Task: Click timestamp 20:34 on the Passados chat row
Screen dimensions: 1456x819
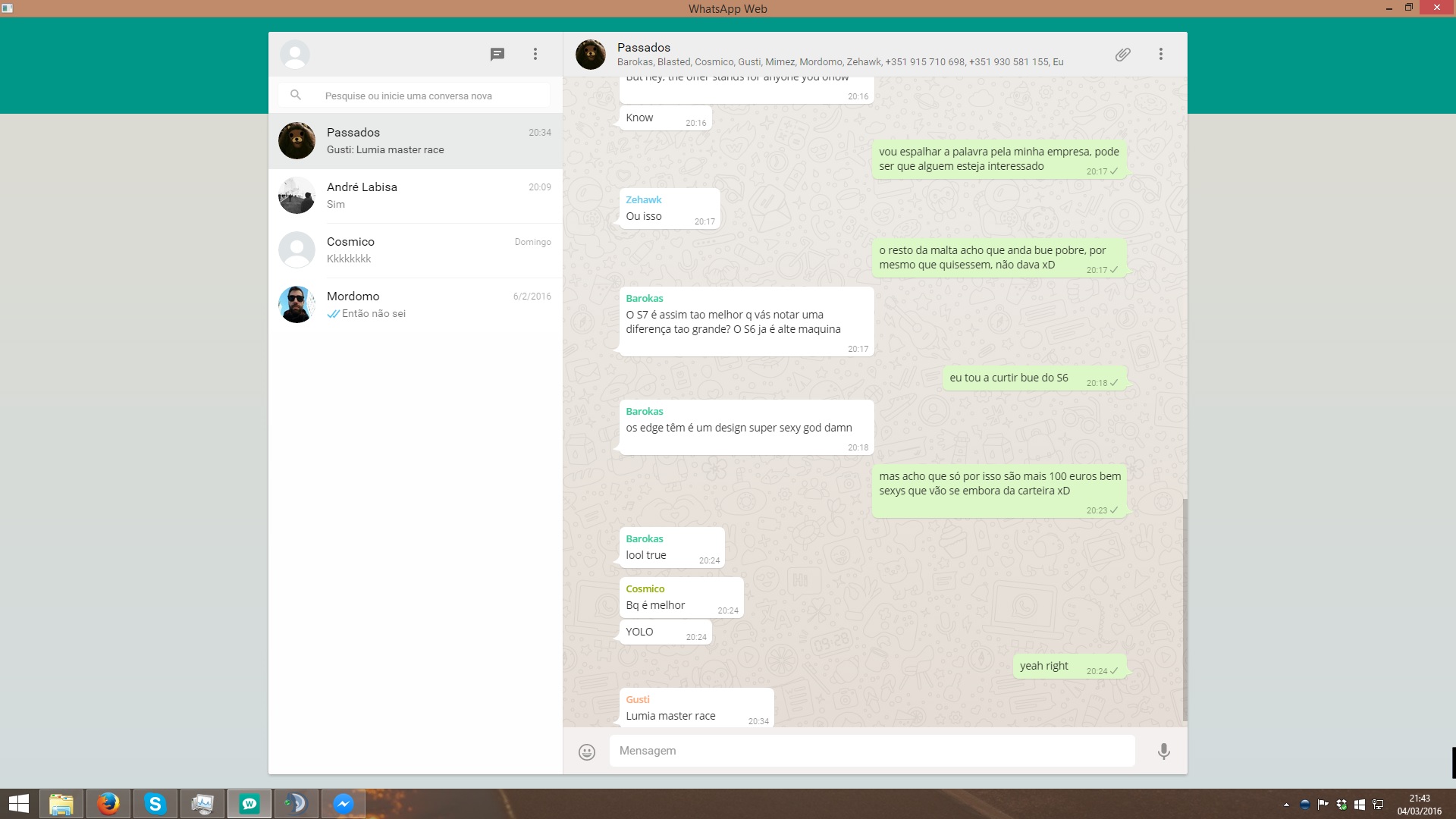Action: 540,133
